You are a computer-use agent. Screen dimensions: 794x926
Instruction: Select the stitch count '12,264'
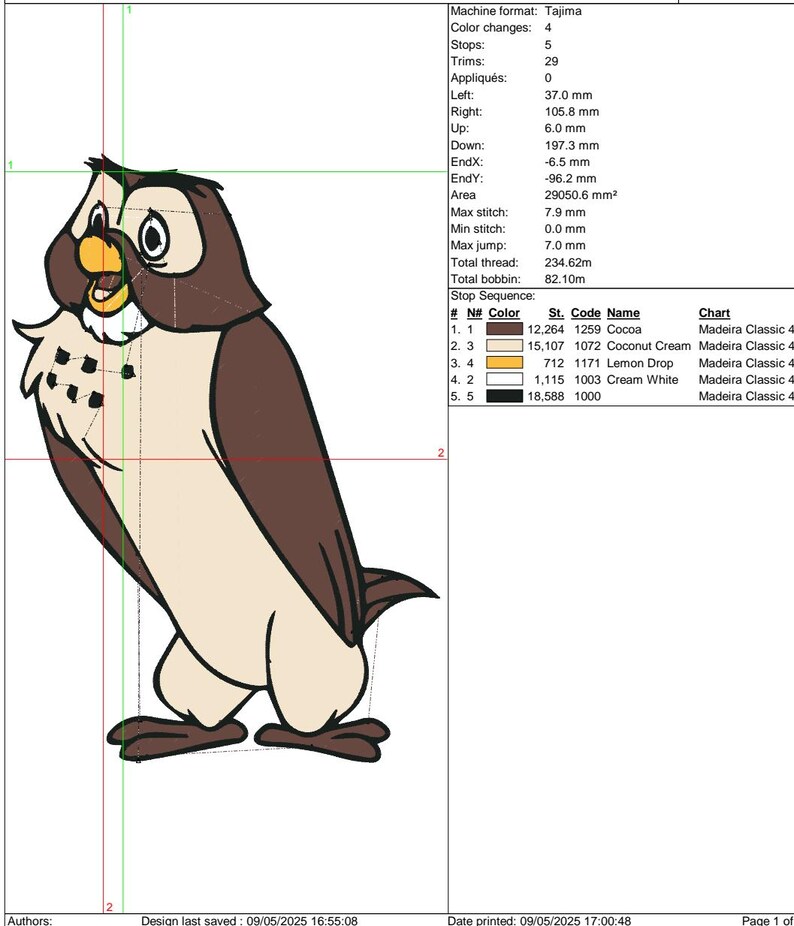click(546, 329)
